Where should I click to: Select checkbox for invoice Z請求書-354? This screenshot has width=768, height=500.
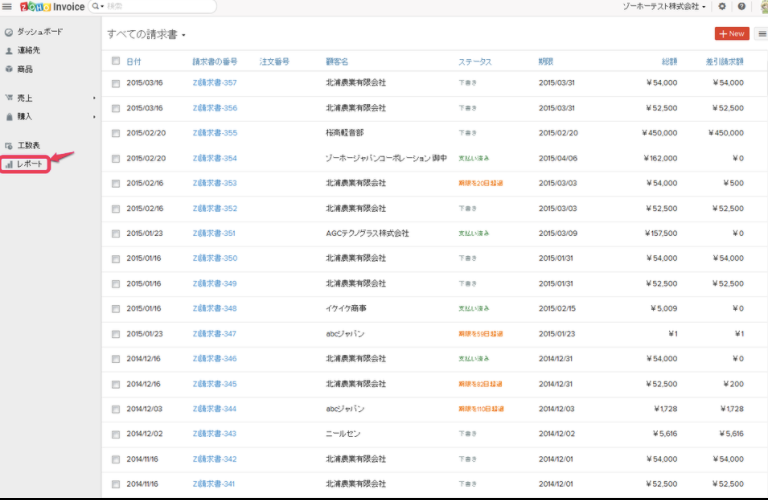pyautogui.click(x=116, y=158)
